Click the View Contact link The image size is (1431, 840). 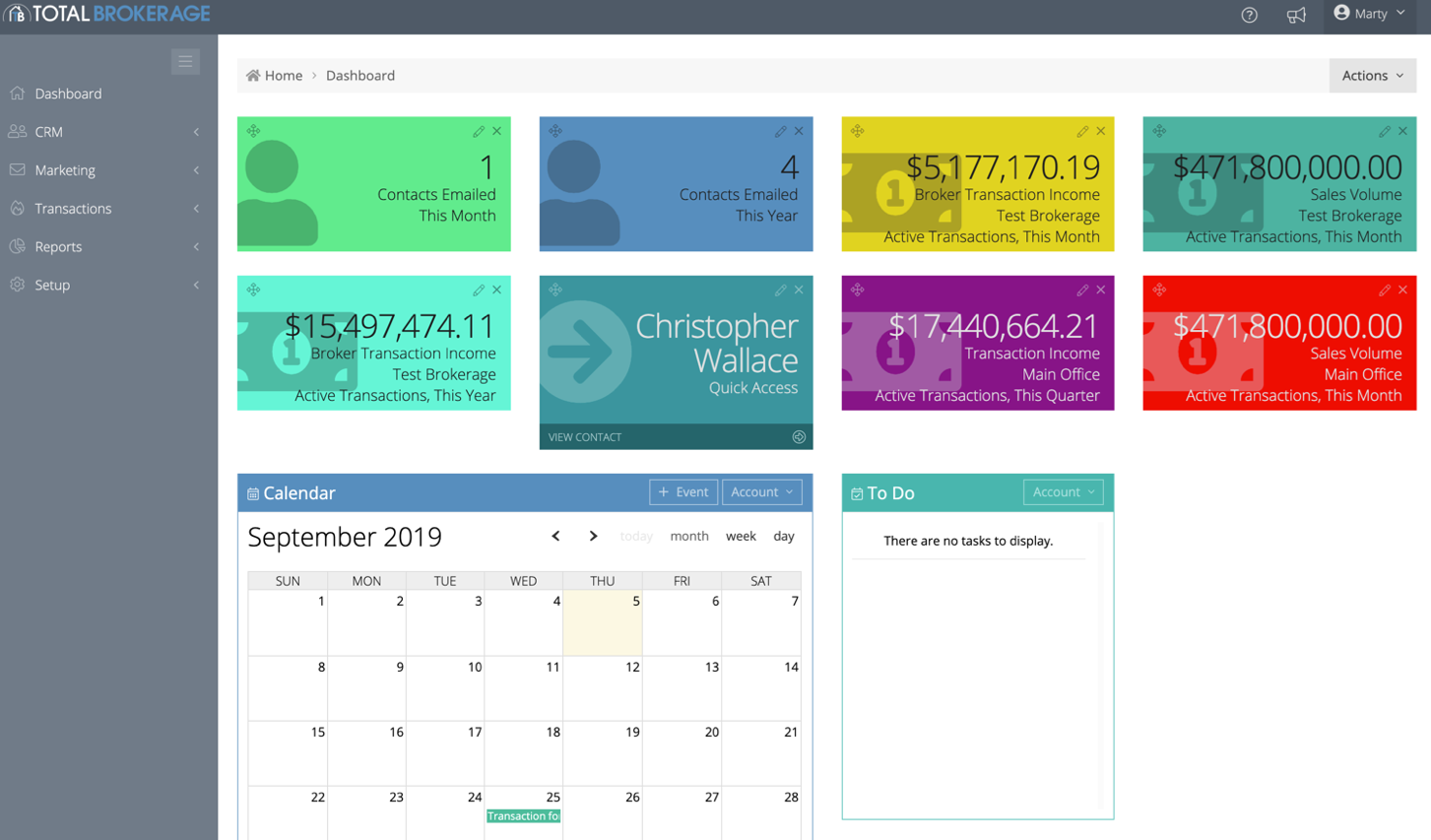(585, 437)
